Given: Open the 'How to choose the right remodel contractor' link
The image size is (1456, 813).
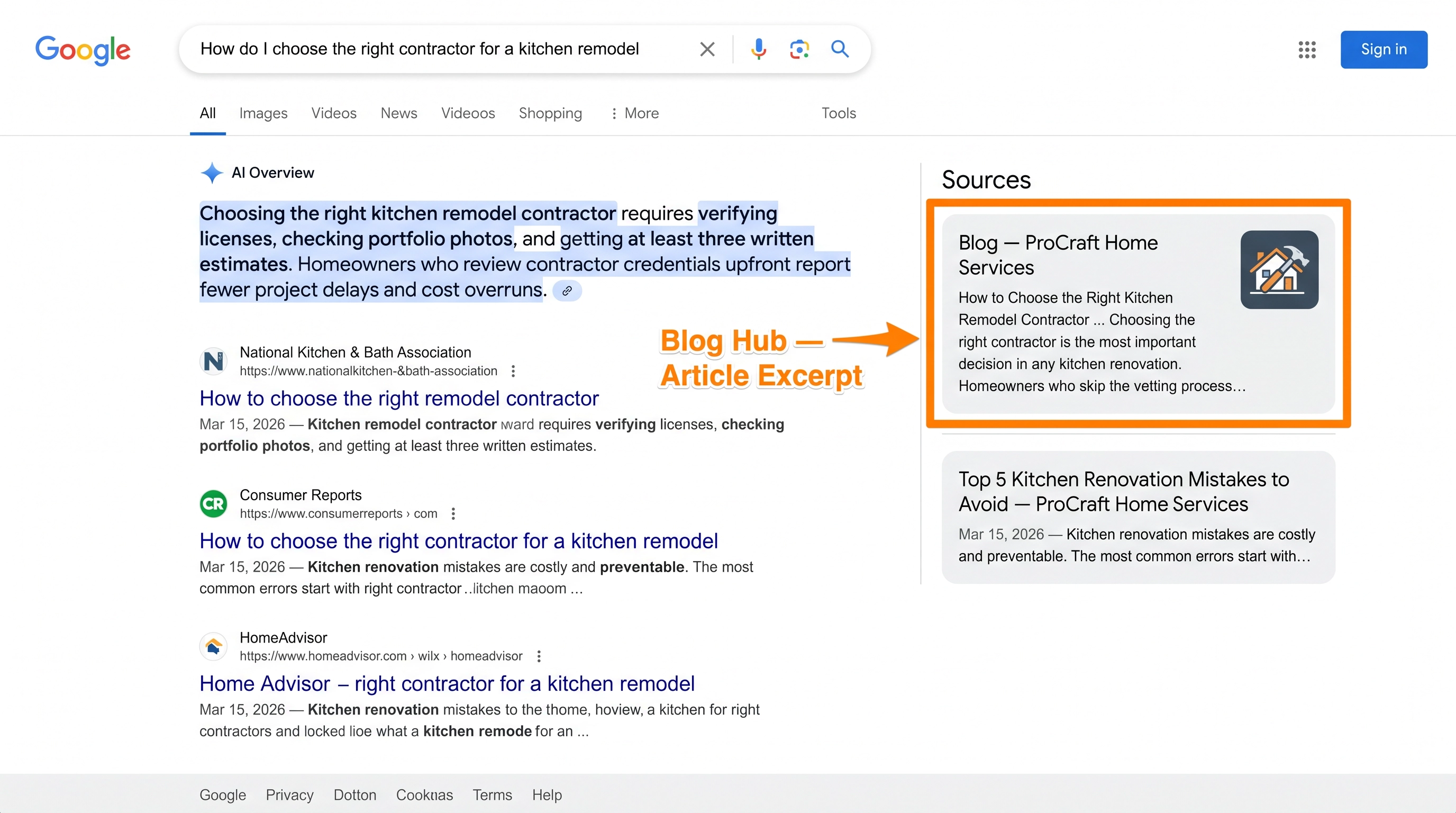Looking at the screenshot, I should pyautogui.click(x=398, y=398).
